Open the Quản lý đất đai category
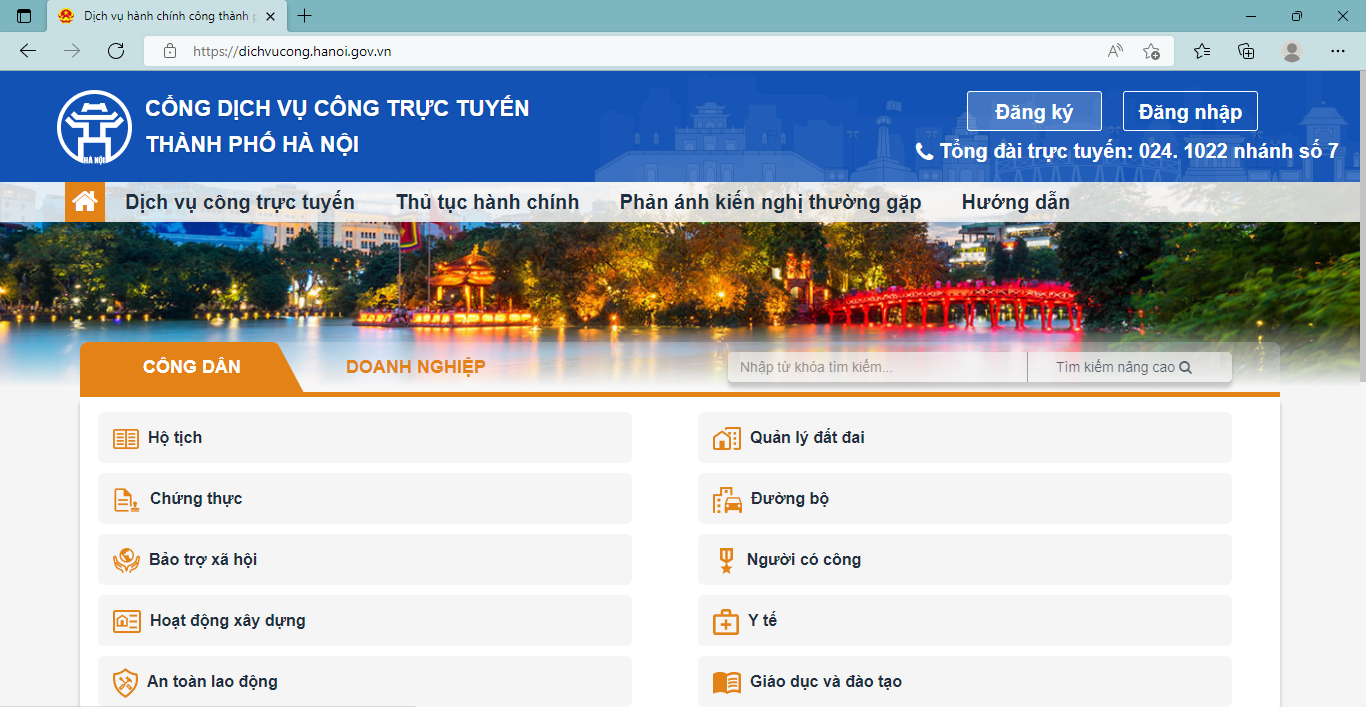Viewport: 1366px width, 707px height. (x=965, y=438)
